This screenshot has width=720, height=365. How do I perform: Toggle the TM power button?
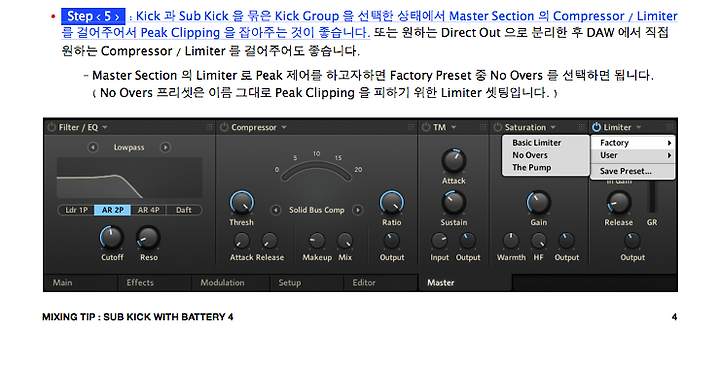[426, 127]
